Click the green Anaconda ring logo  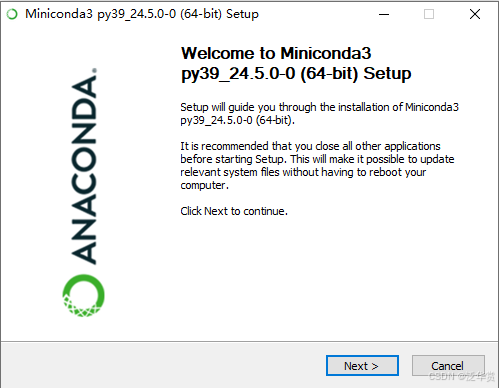click(84, 295)
